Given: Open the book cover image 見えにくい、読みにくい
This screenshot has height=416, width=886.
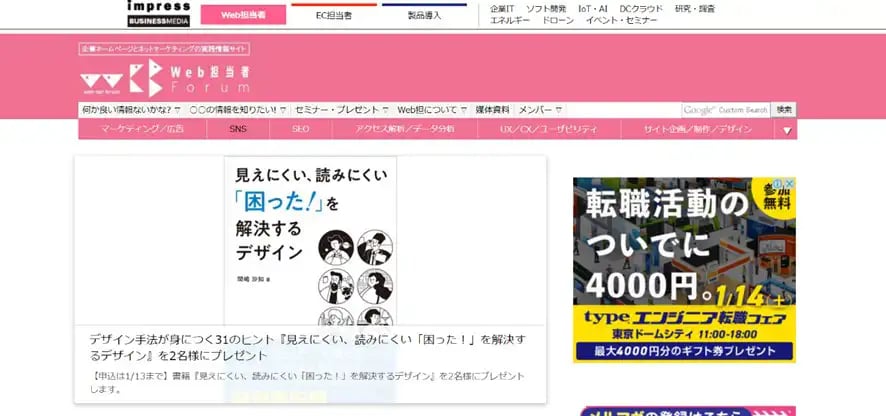Looking at the screenshot, I should [310, 241].
